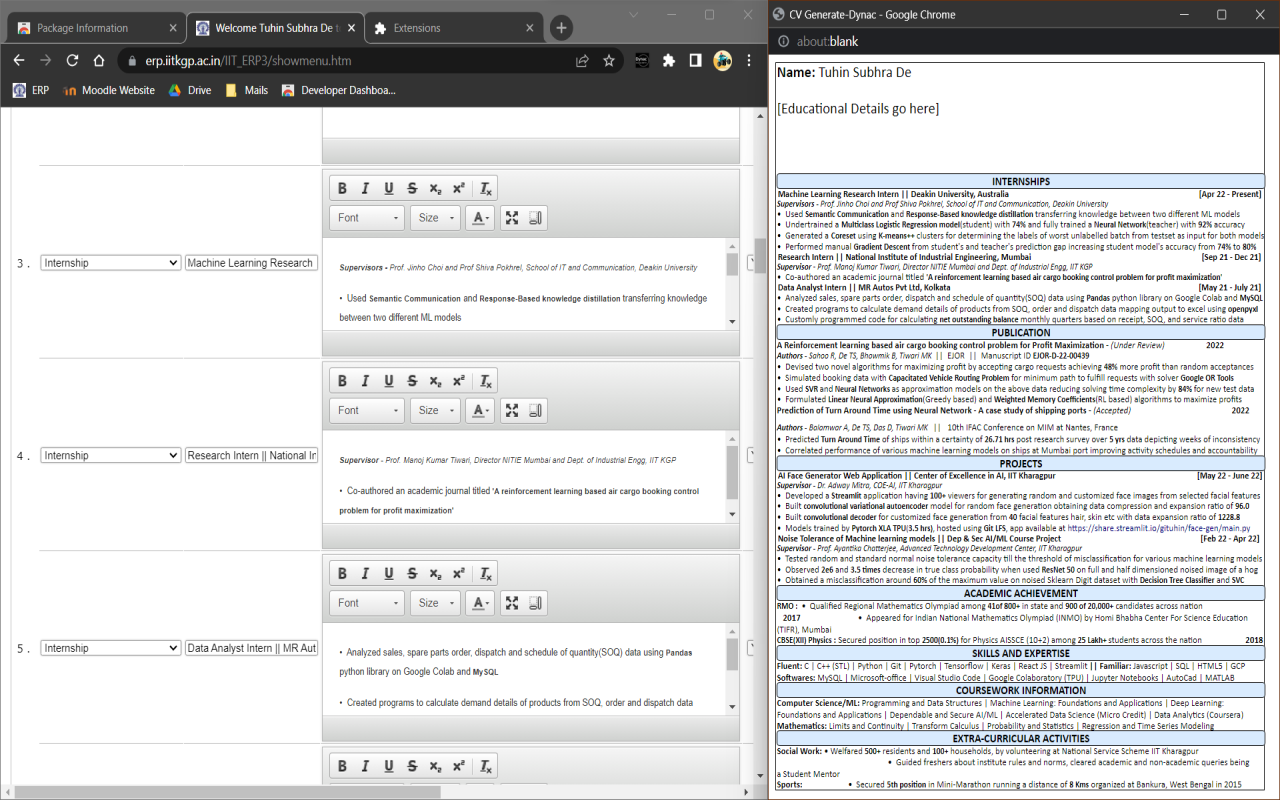The height and width of the screenshot is (800, 1280).
Task: Toggle bold in row 3 editor
Action: point(342,189)
